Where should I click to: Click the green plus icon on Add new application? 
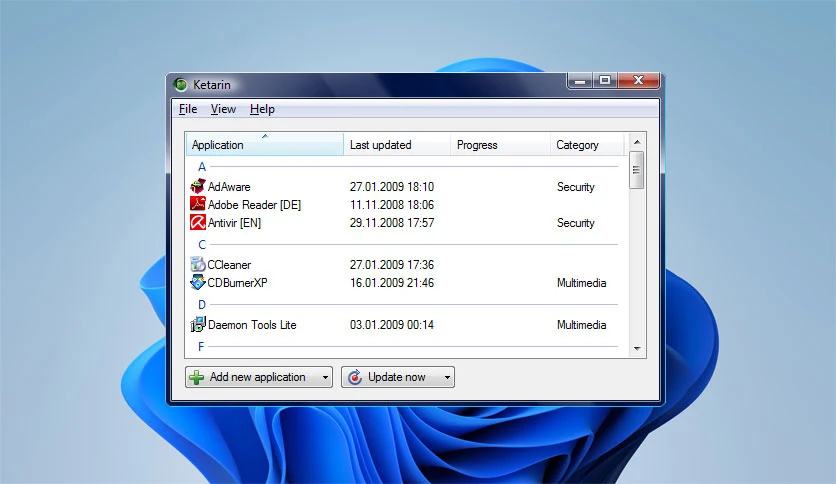197,377
